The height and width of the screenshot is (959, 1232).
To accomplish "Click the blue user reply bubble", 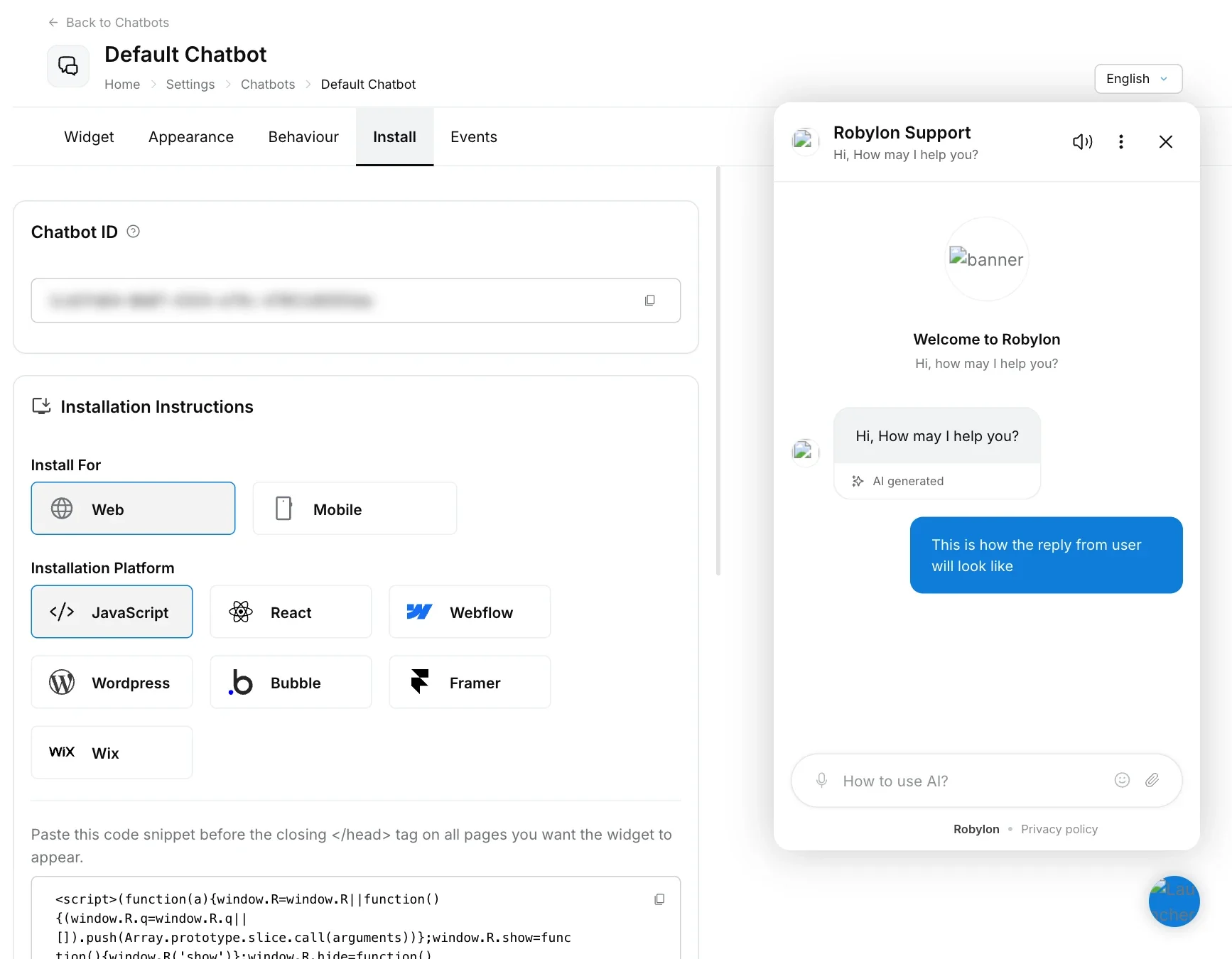I will (x=1047, y=555).
